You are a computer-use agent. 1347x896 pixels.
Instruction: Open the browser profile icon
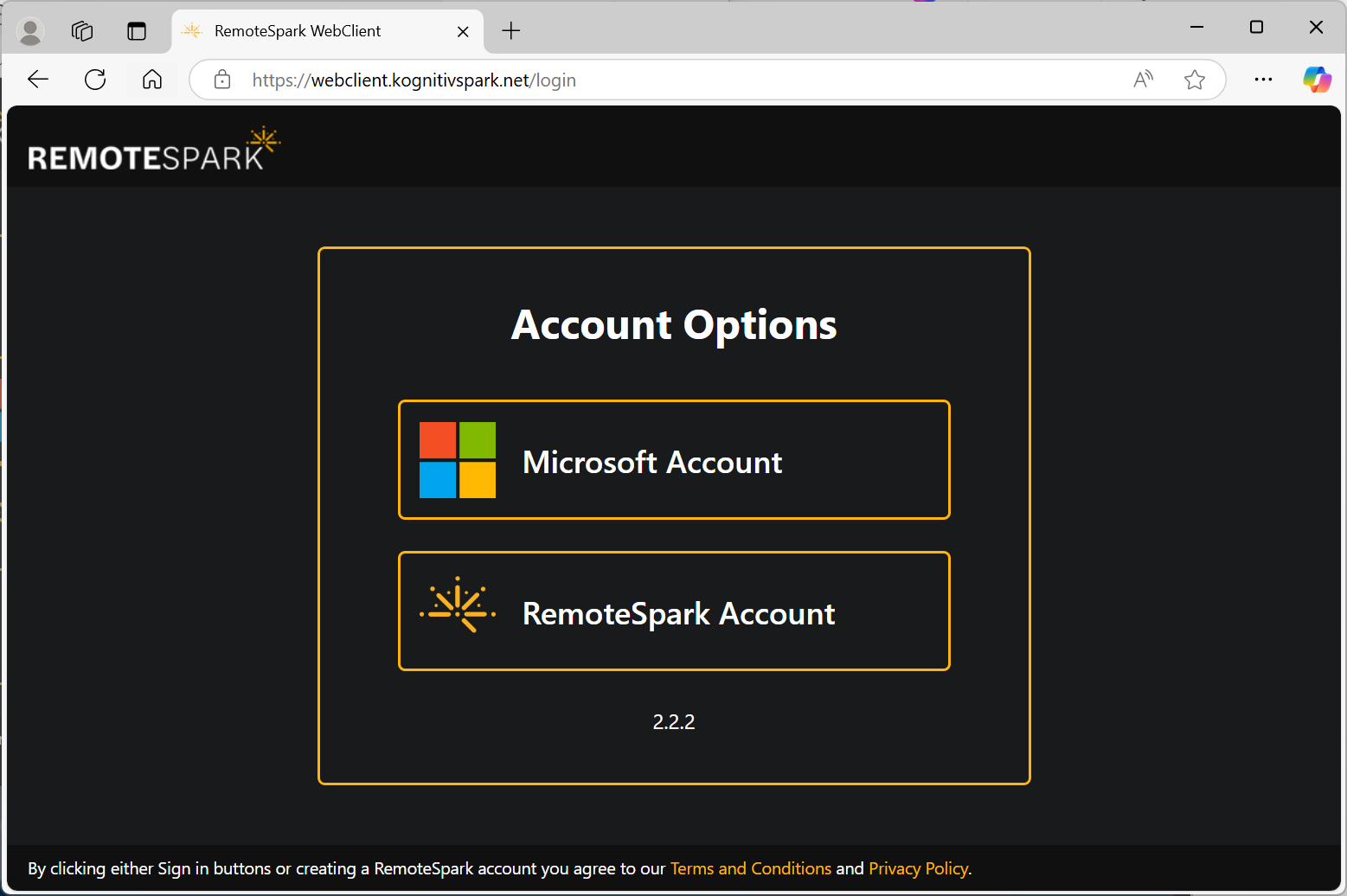tap(30, 31)
